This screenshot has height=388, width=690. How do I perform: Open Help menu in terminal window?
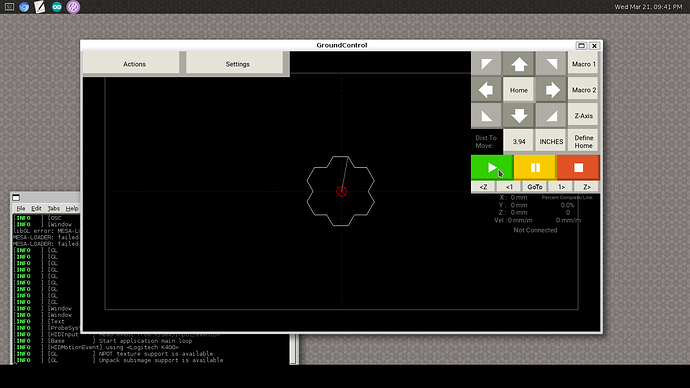(72, 209)
